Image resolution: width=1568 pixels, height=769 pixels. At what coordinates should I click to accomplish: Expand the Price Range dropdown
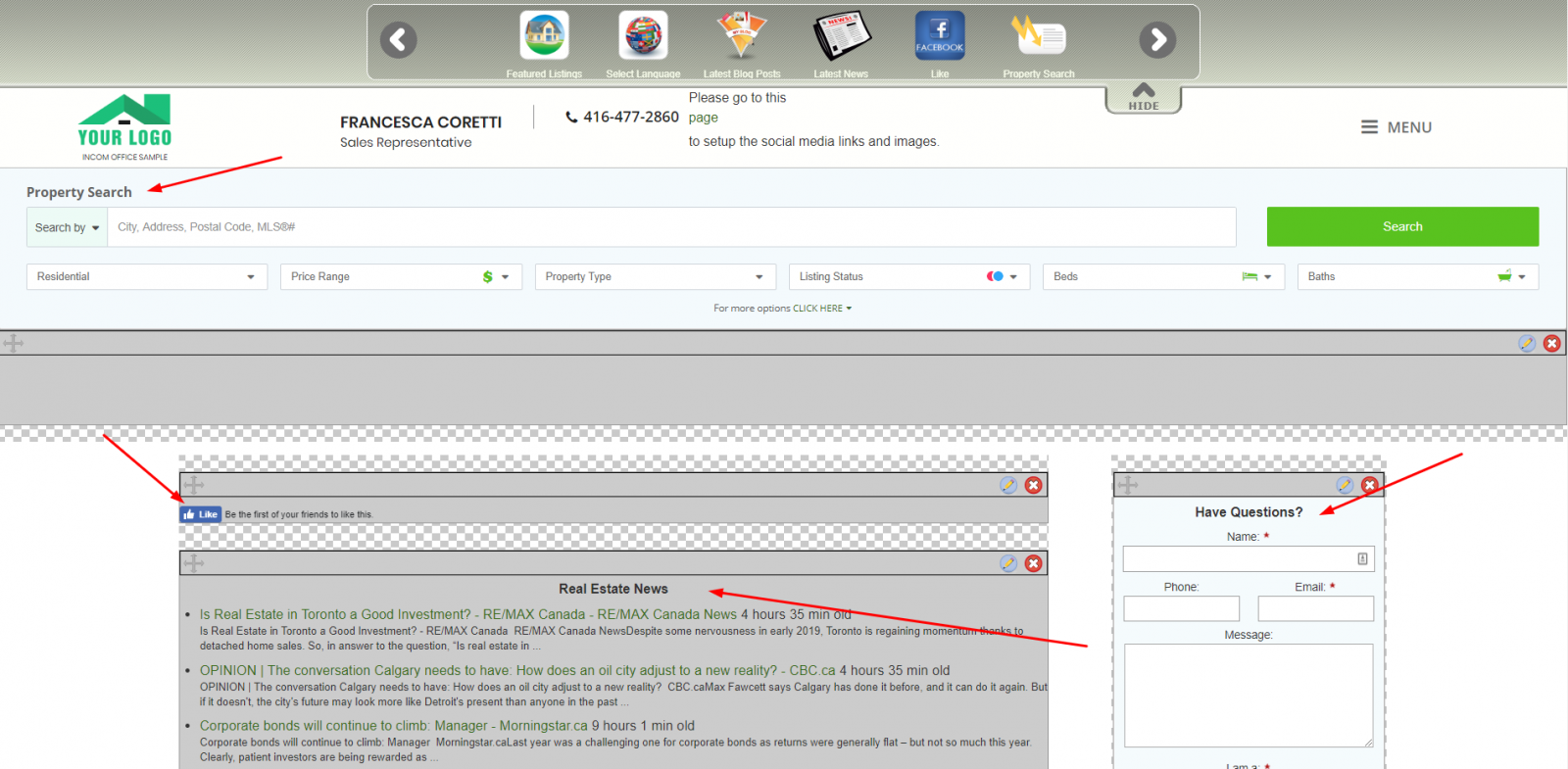tap(400, 277)
